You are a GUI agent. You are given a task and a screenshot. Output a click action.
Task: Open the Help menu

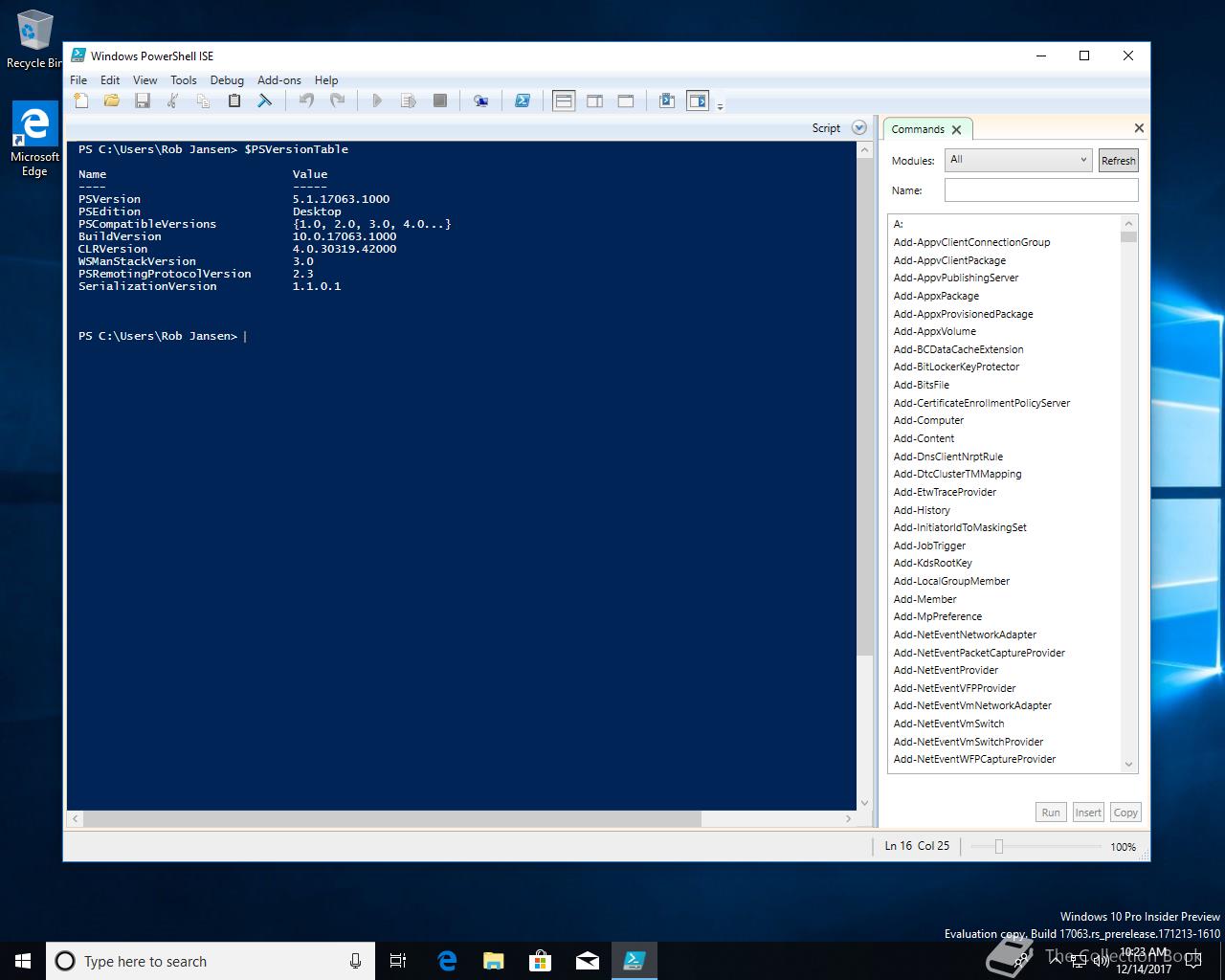[326, 80]
